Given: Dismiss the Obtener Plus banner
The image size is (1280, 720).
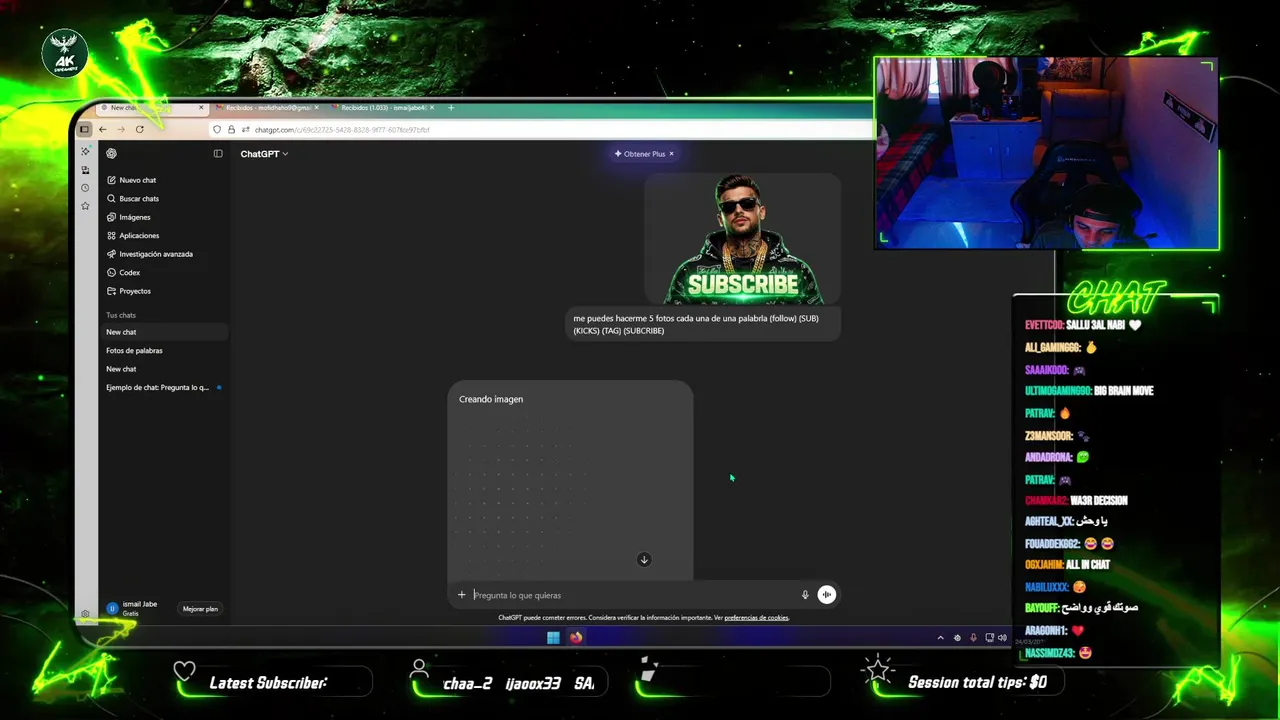Looking at the screenshot, I should (x=671, y=154).
